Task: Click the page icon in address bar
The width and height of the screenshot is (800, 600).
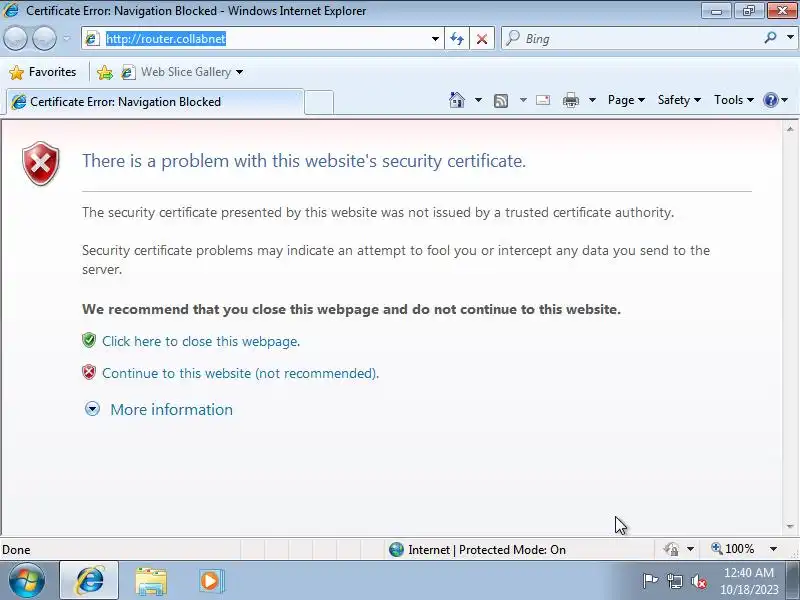Action: coord(92,39)
